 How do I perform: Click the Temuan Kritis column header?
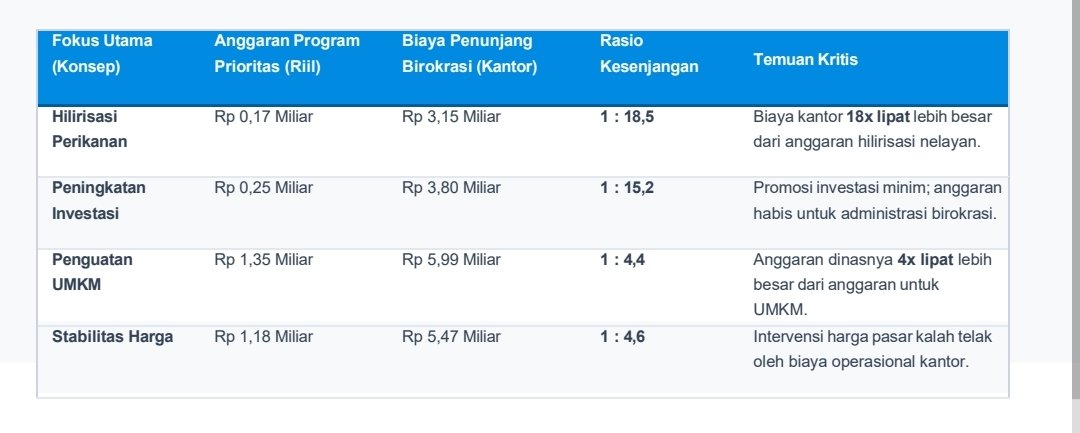tap(805, 60)
